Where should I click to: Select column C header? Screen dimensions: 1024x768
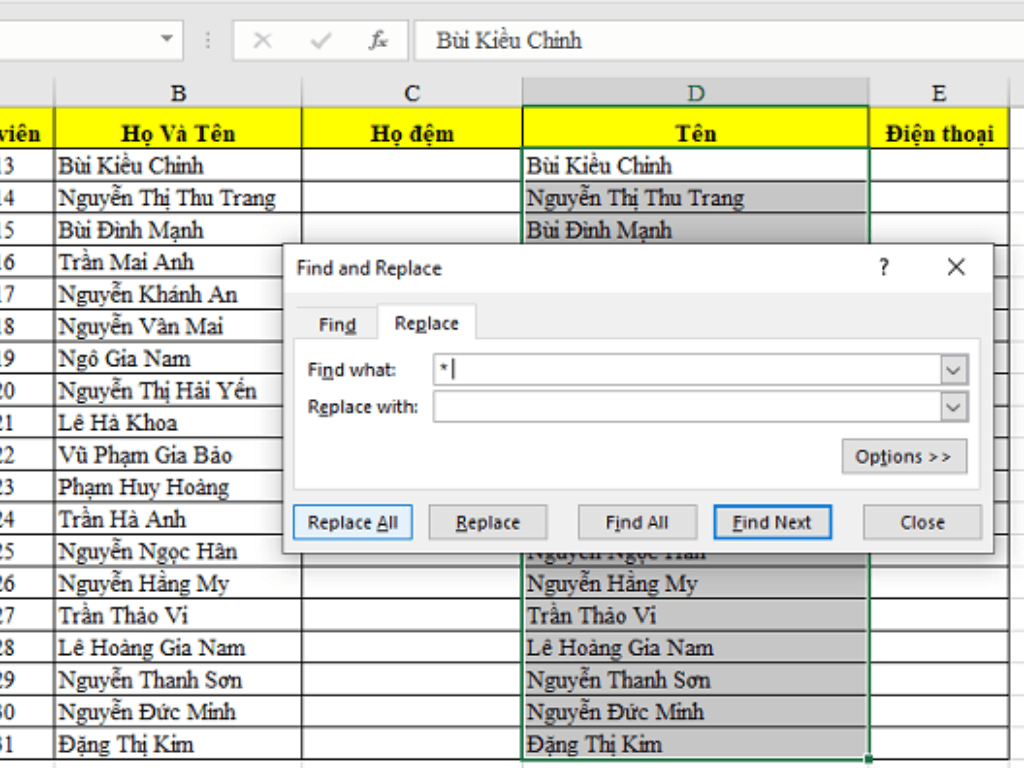(x=412, y=93)
